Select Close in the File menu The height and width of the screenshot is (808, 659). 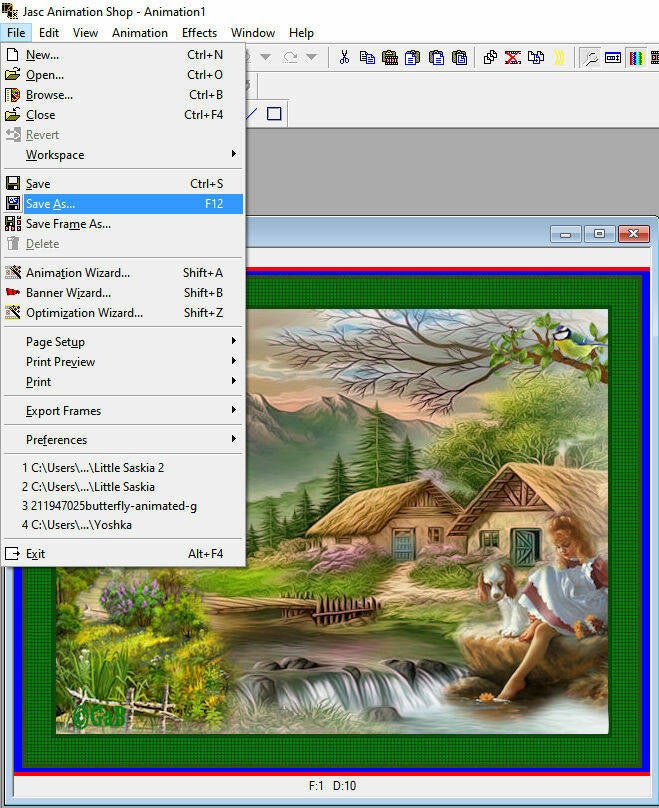tap(123, 115)
